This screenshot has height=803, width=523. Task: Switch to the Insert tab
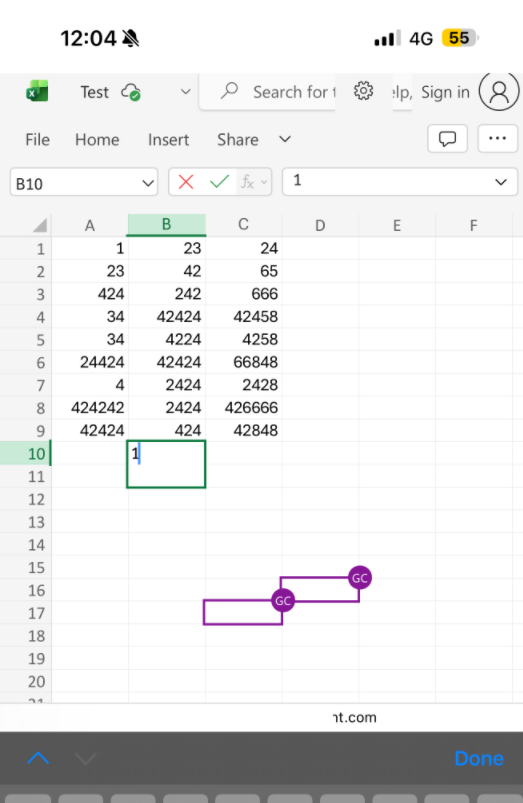pyautogui.click(x=168, y=139)
